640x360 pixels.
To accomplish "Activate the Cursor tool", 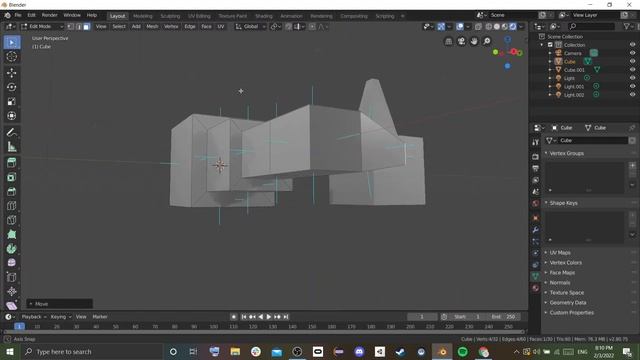I will tap(12, 57).
